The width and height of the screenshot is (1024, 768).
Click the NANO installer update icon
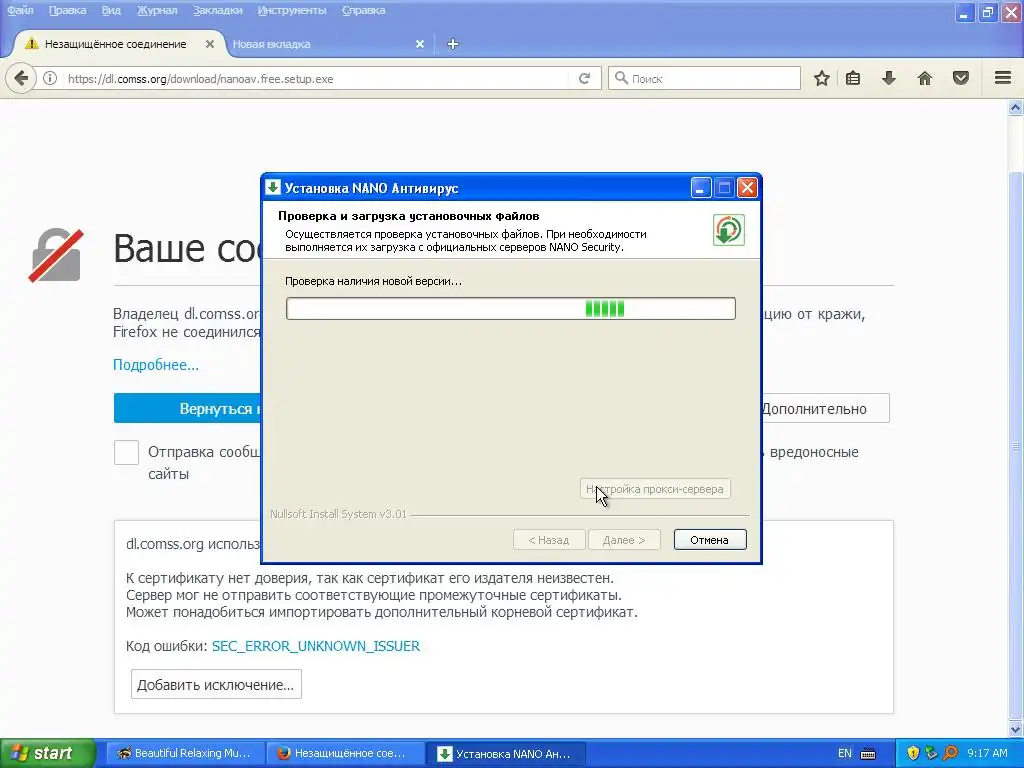coord(729,231)
